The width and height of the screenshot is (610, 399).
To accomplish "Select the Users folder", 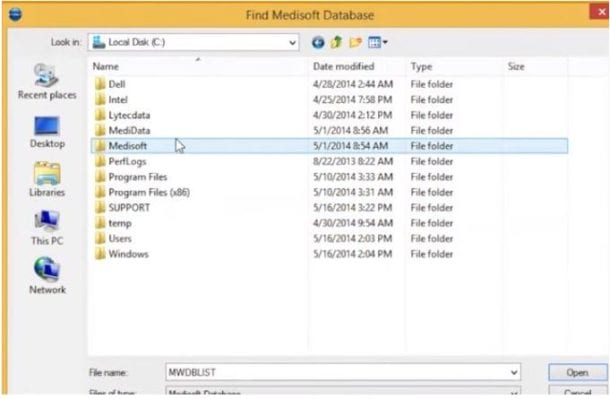I will [x=120, y=238].
